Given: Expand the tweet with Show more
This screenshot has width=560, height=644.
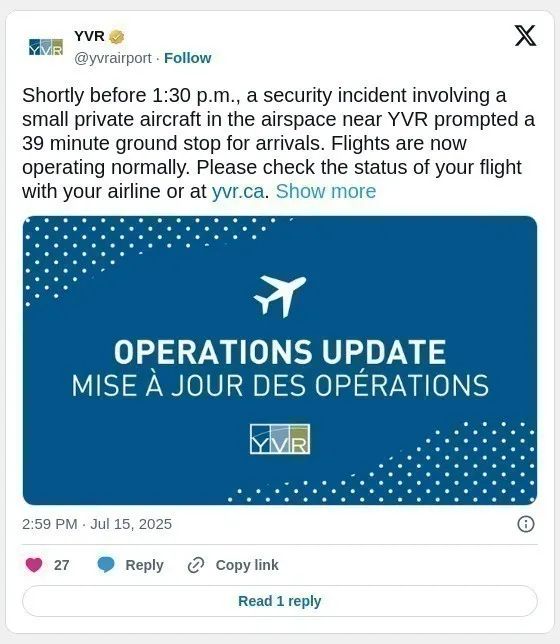Looking at the screenshot, I should pyautogui.click(x=326, y=191).
